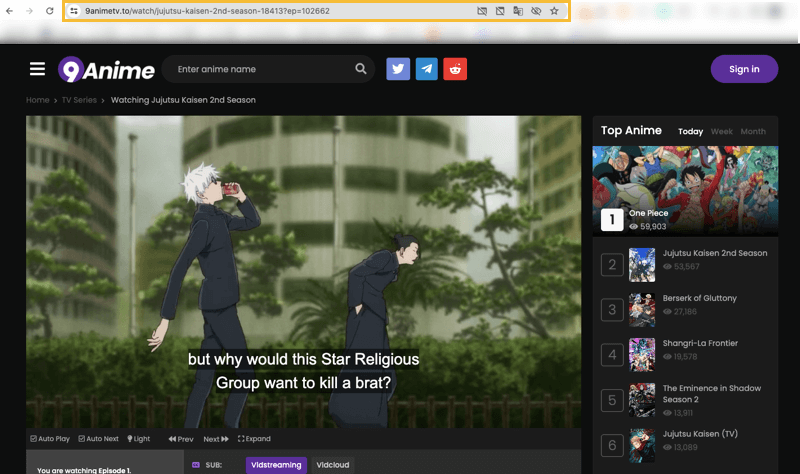Click the Berserk of Gluttony thumbnail image
The width and height of the screenshot is (800, 474).
tap(642, 310)
